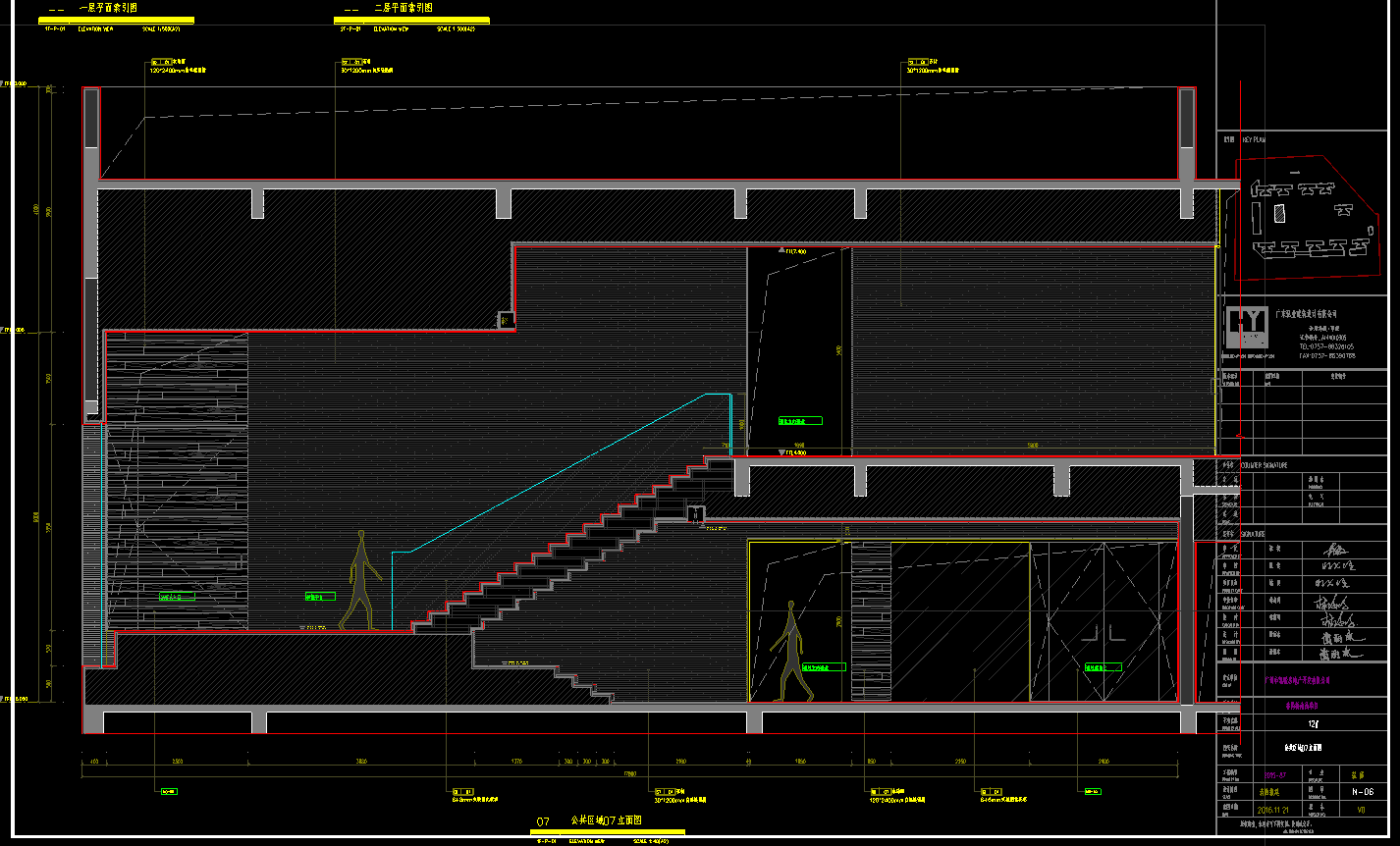Select the 2015-37 project number
The height and width of the screenshot is (846, 1400).
pos(1276,773)
